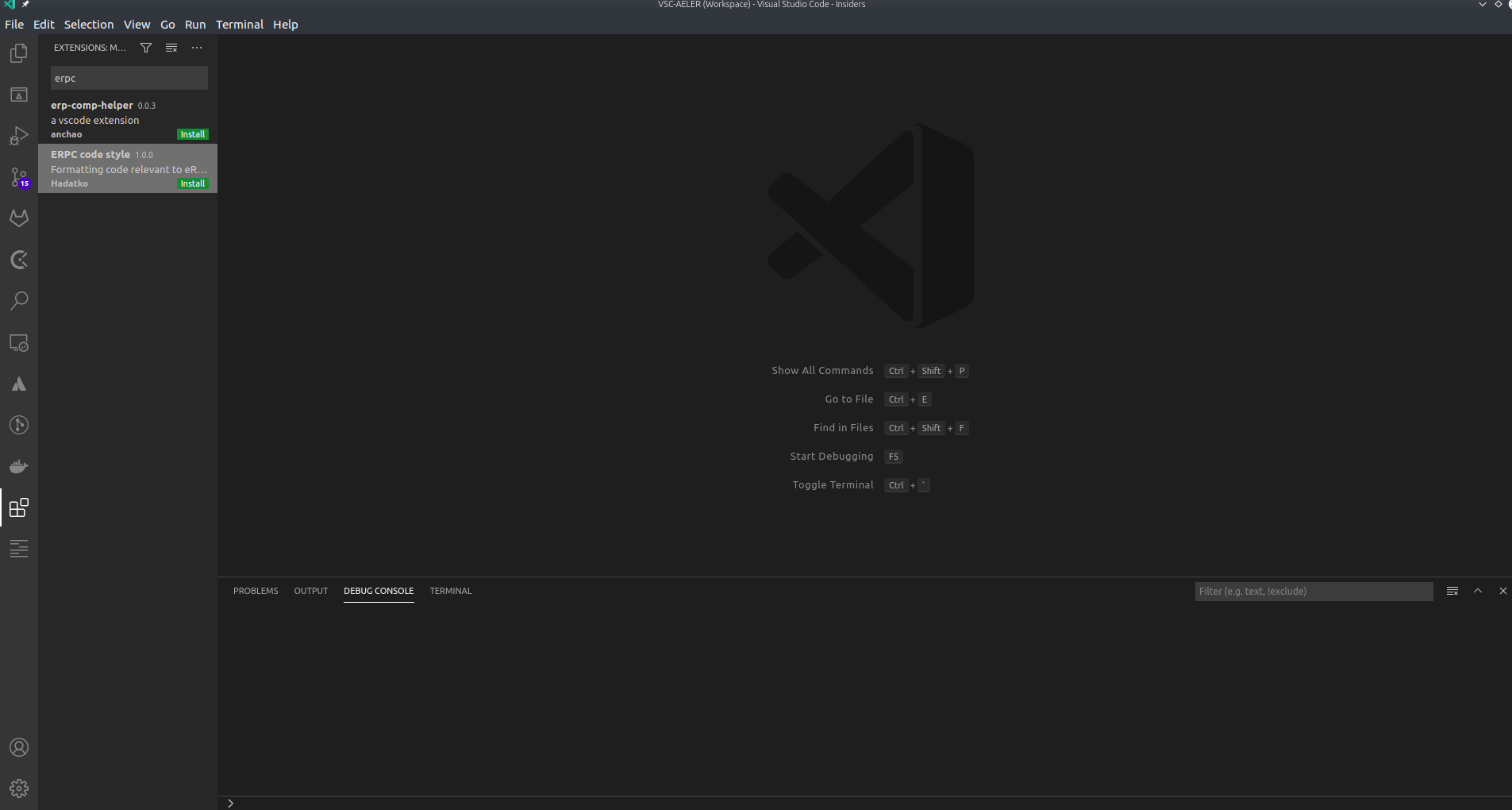Click the debug console prompt chevron
Viewport: 1512px width, 810px height.
230,803
